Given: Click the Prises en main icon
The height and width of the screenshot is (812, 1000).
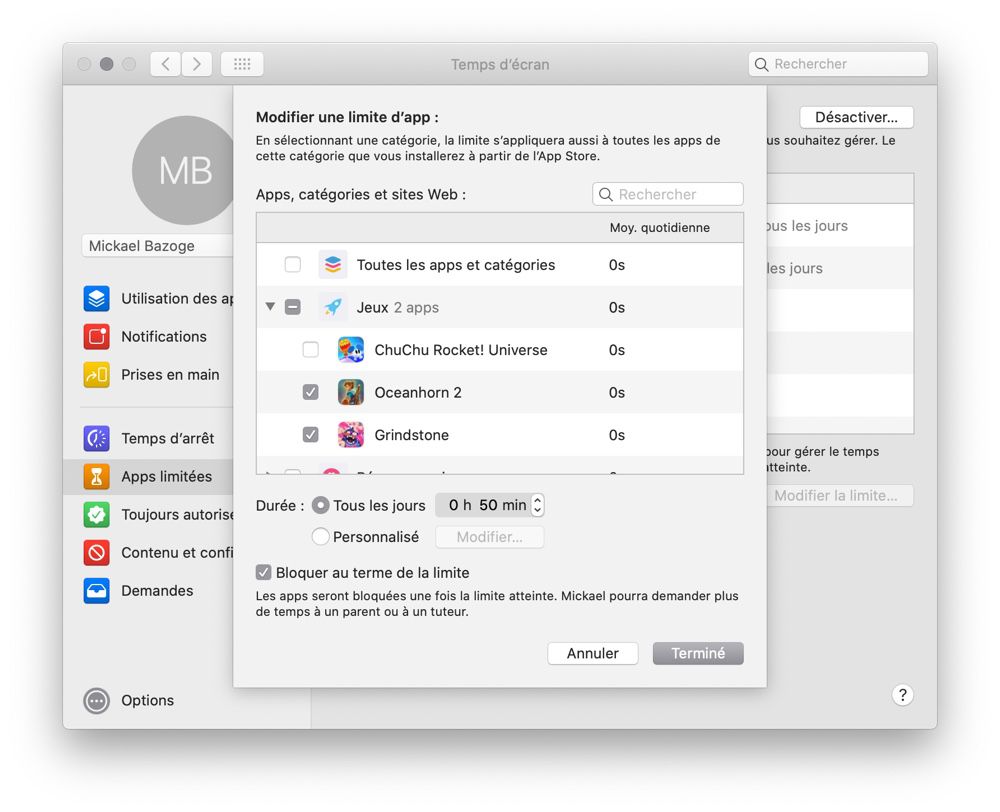Looking at the screenshot, I should point(96,375).
